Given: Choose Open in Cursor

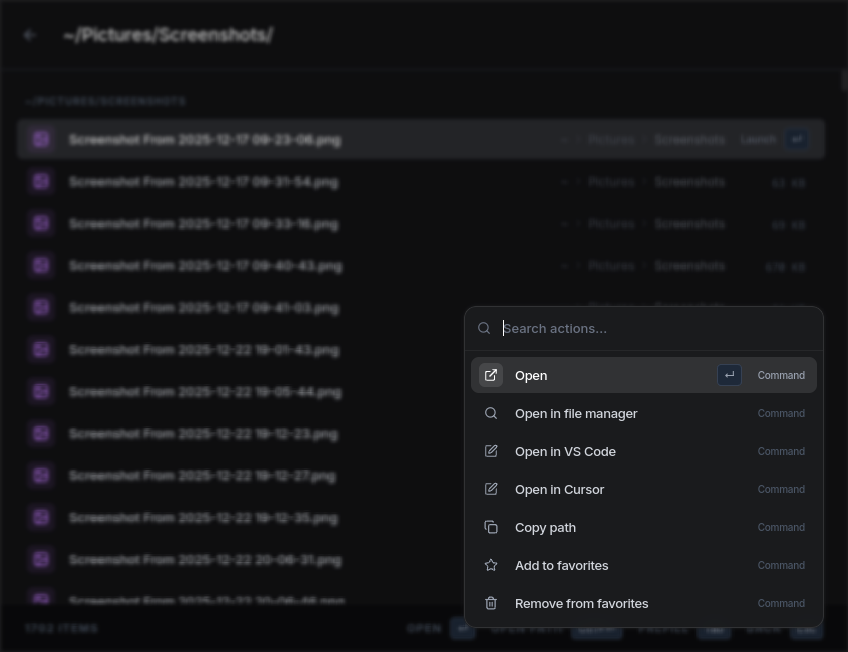Looking at the screenshot, I should [644, 489].
